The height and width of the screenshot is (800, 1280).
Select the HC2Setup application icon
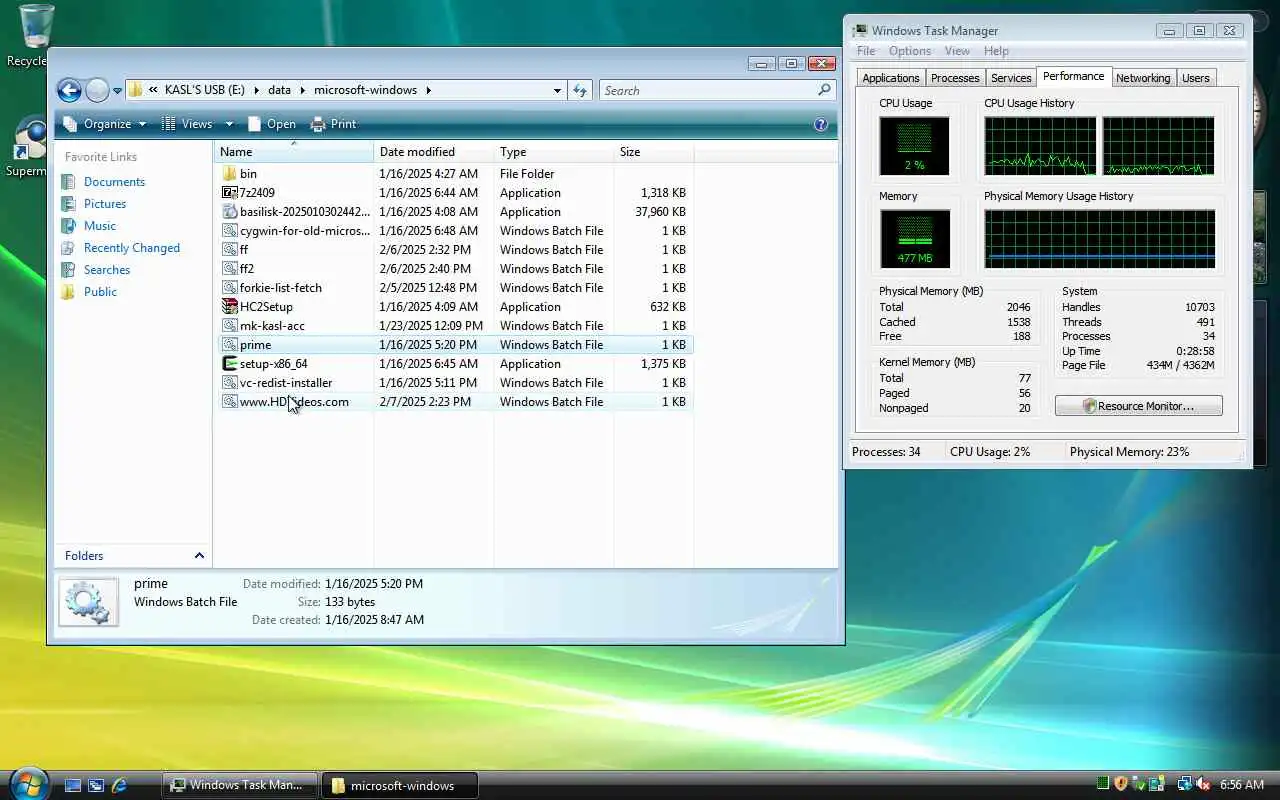[x=229, y=307]
